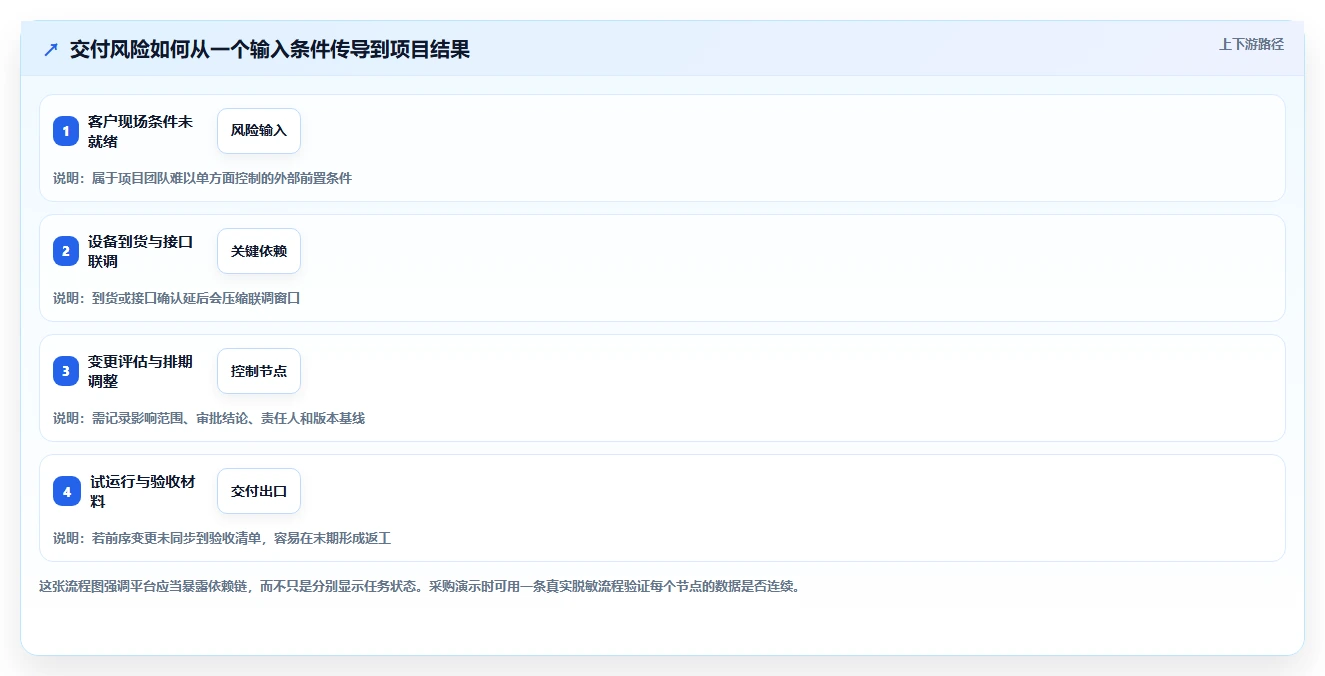Image resolution: width=1325 pixels, height=676 pixels.
Task: Click the note about 外部前置条件
Action: (202, 178)
